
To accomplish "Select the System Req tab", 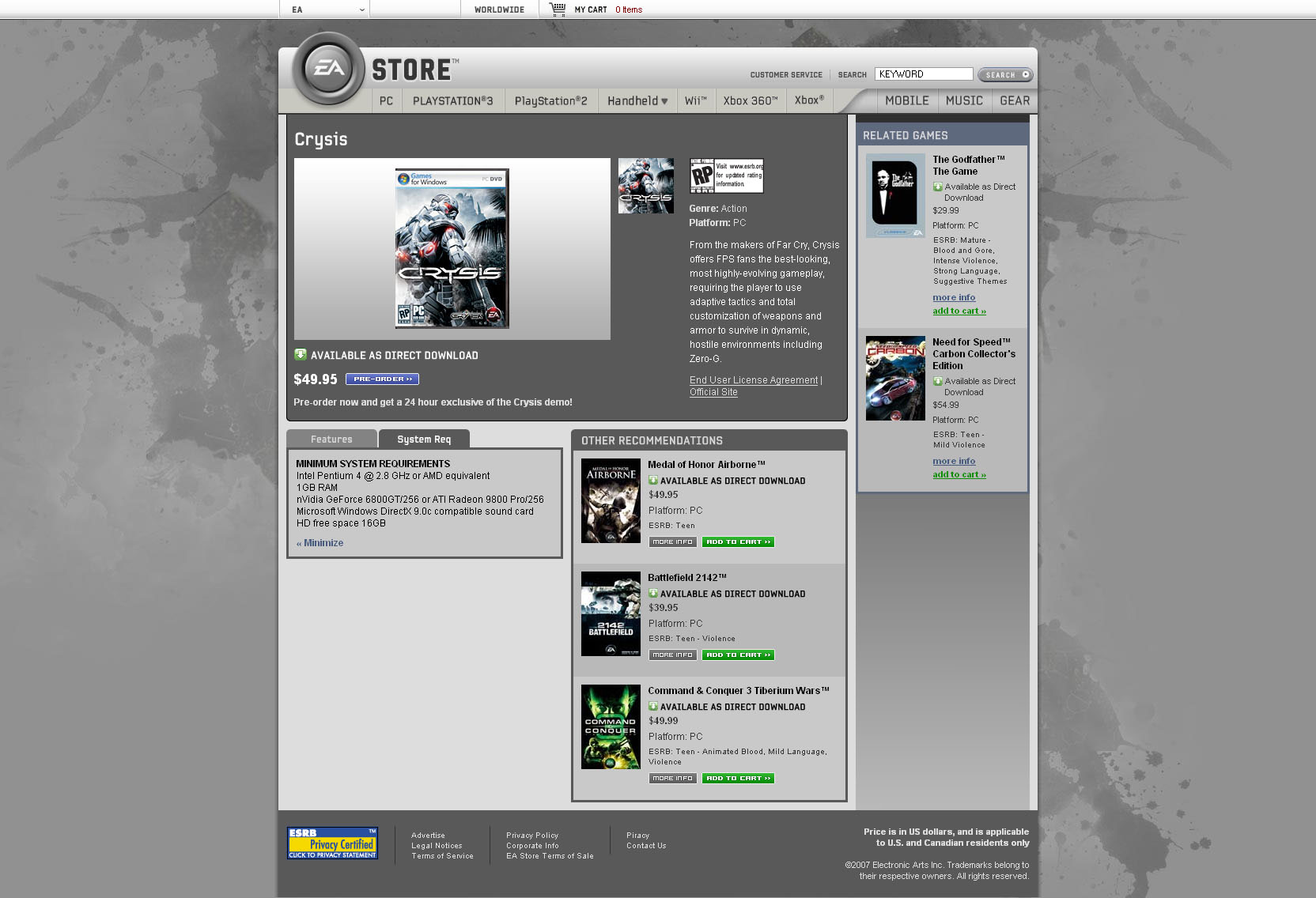I will 424,439.
